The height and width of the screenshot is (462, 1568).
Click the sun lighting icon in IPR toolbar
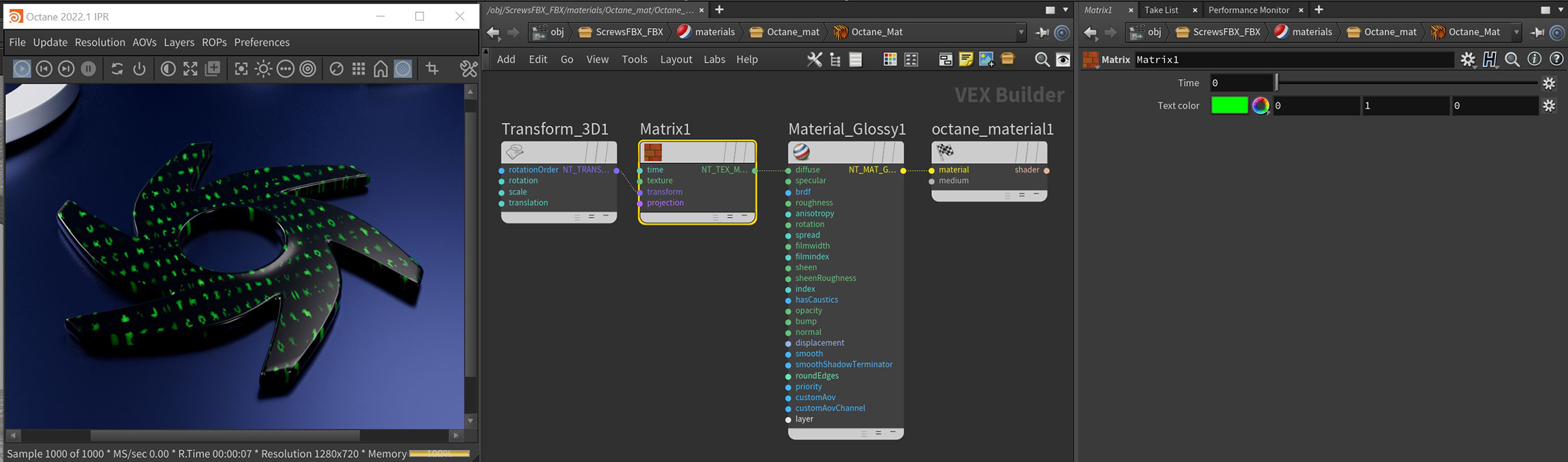tap(263, 68)
